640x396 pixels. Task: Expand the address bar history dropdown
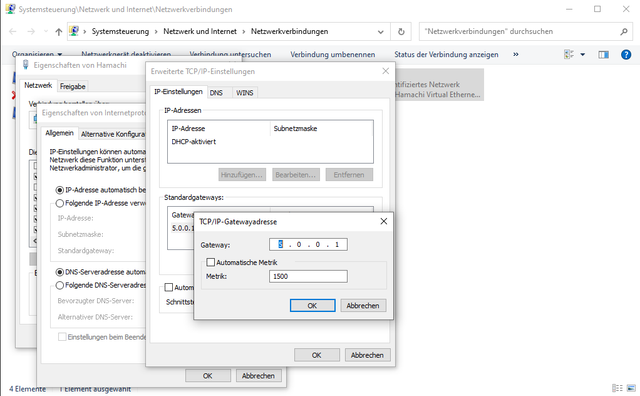pos(380,32)
